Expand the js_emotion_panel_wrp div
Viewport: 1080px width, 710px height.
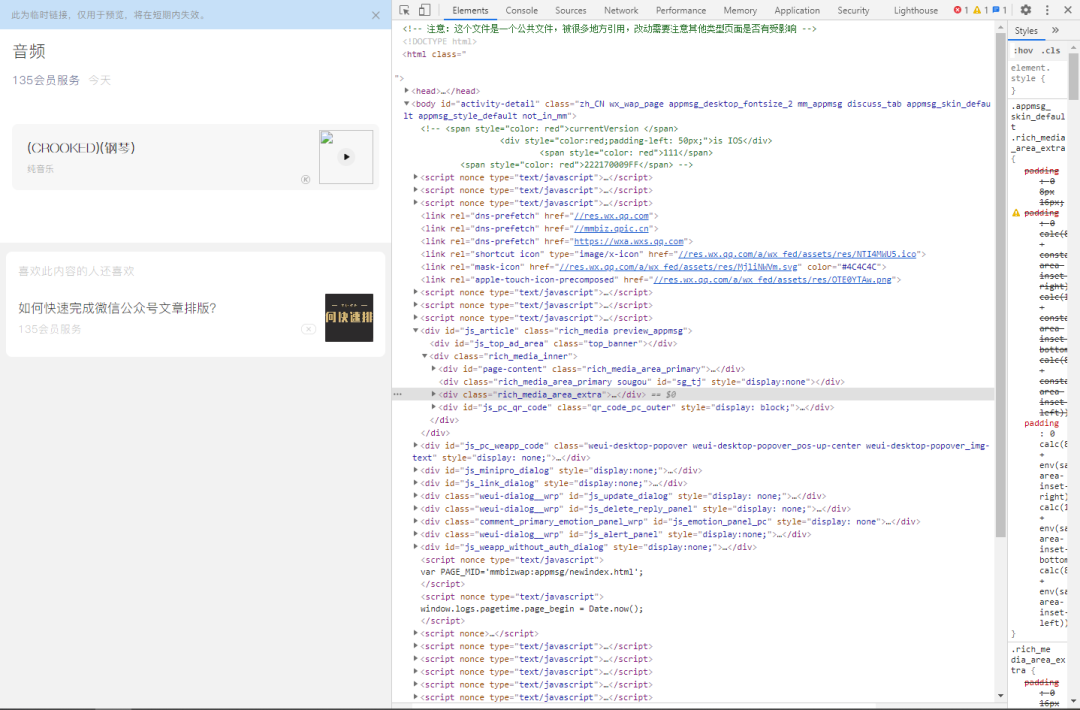(415, 521)
